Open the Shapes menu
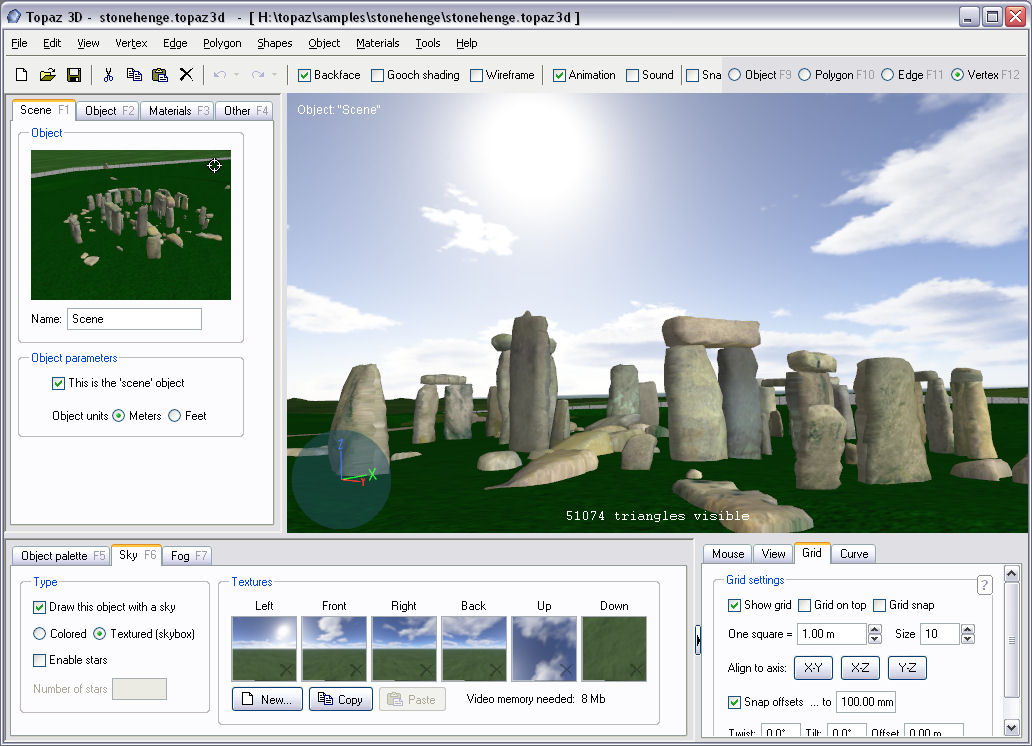Viewport: 1032px width, 746px height. [274, 43]
